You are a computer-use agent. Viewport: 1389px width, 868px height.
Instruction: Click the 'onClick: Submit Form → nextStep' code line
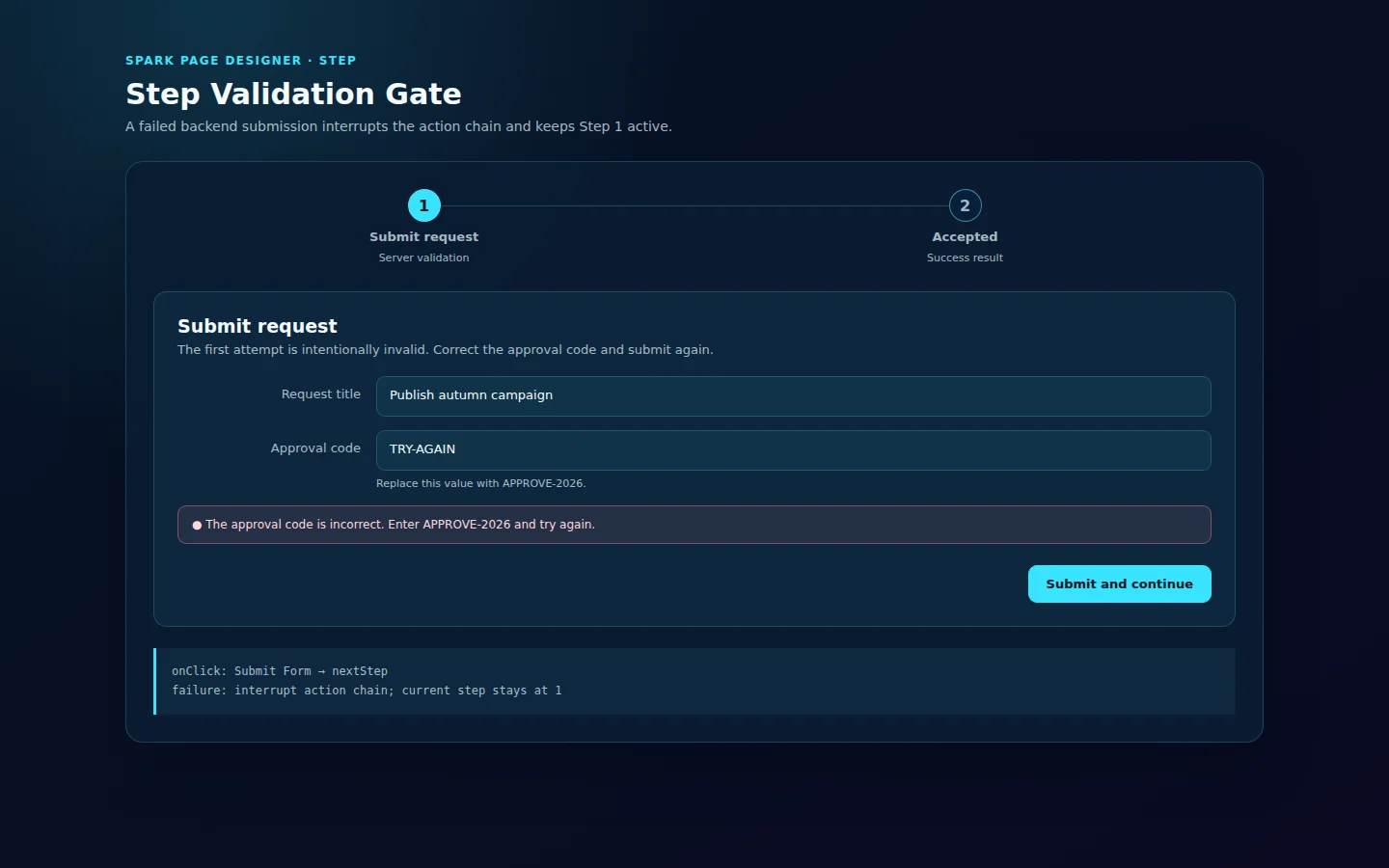click(280, 671)
